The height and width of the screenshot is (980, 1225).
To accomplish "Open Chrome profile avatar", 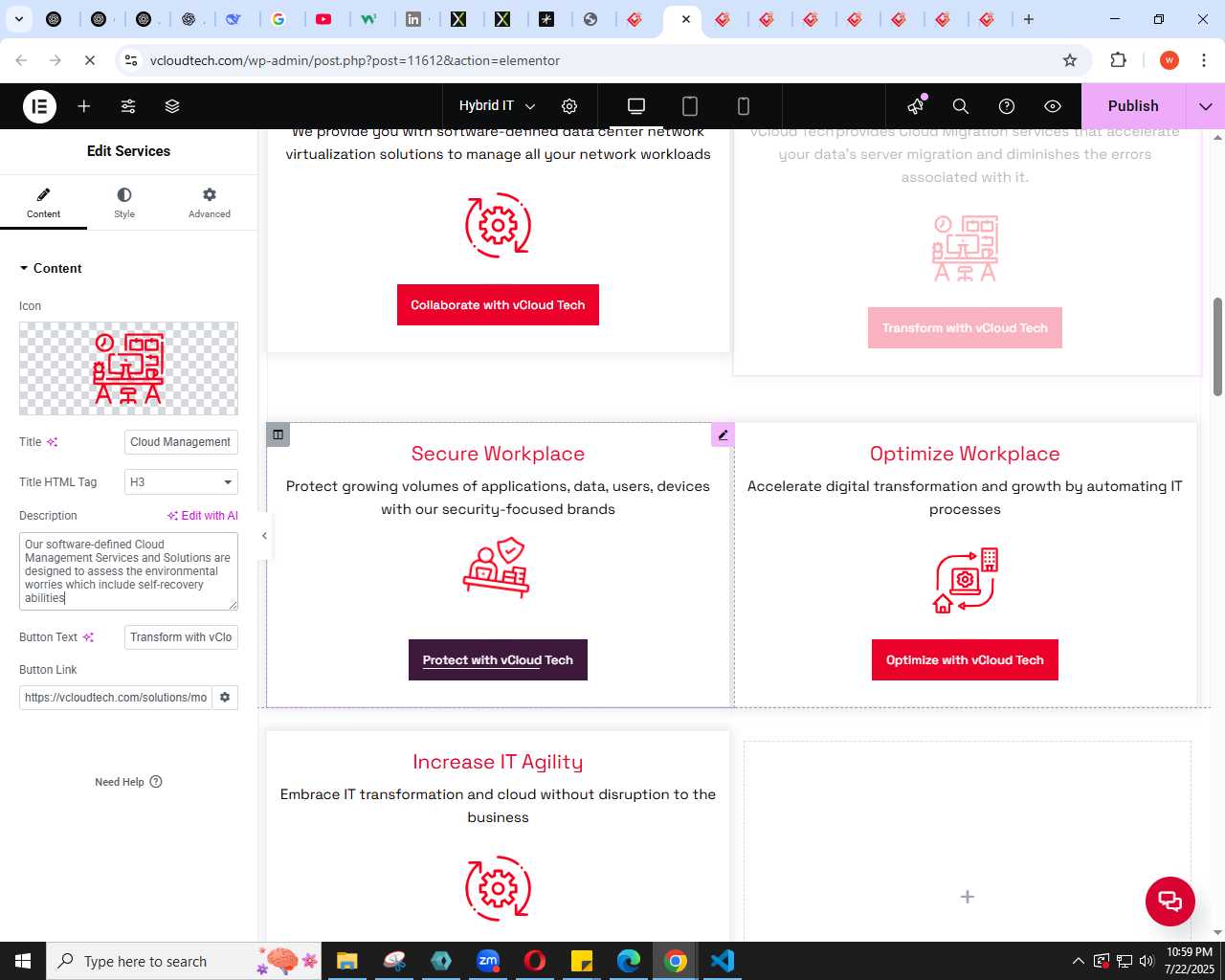I will (x=1169, y=60).
